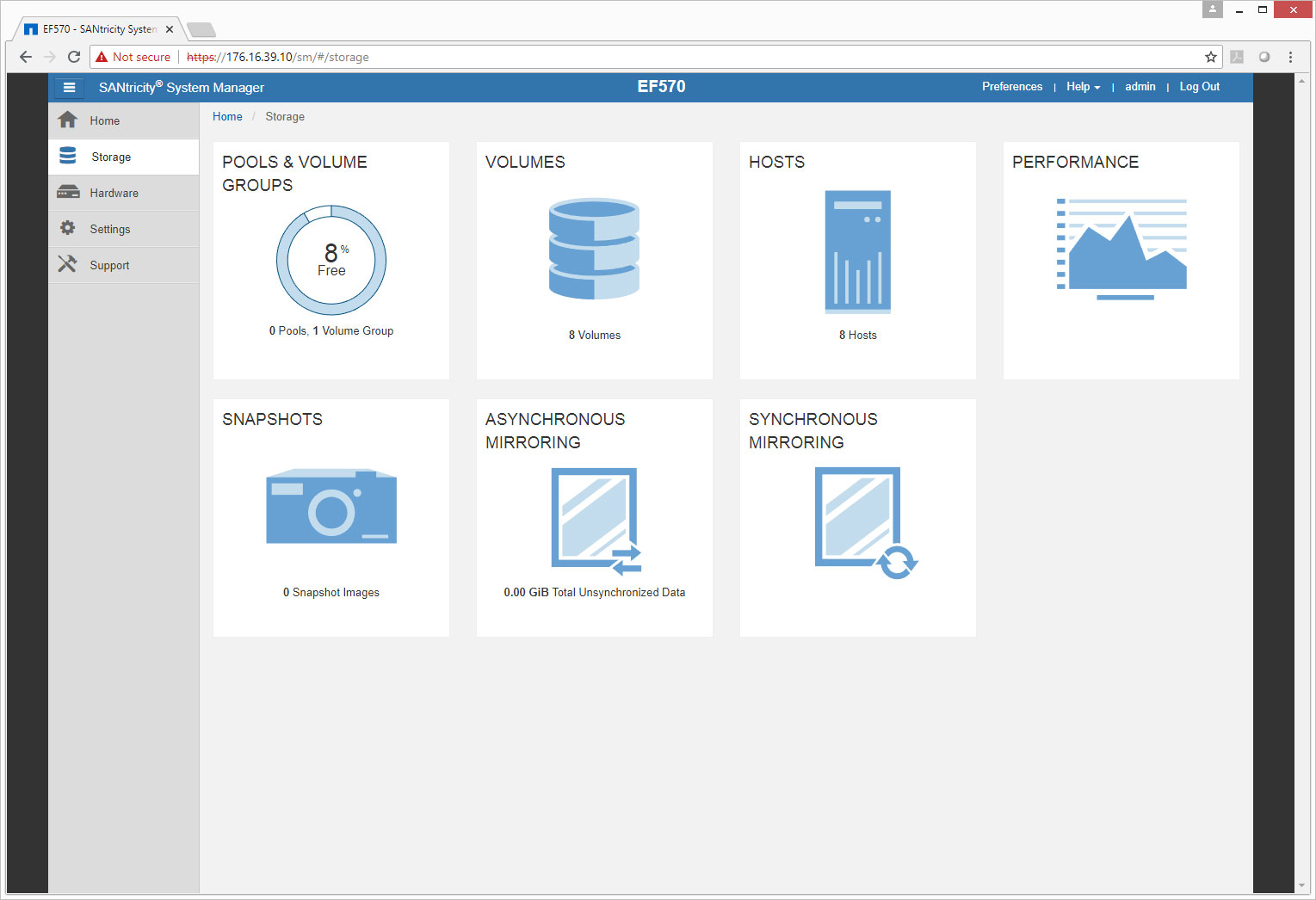Reload the page with the refresh button
The width and height of the screenshot is (1316, 900).
pyautogui.click(x=74, y=57)
